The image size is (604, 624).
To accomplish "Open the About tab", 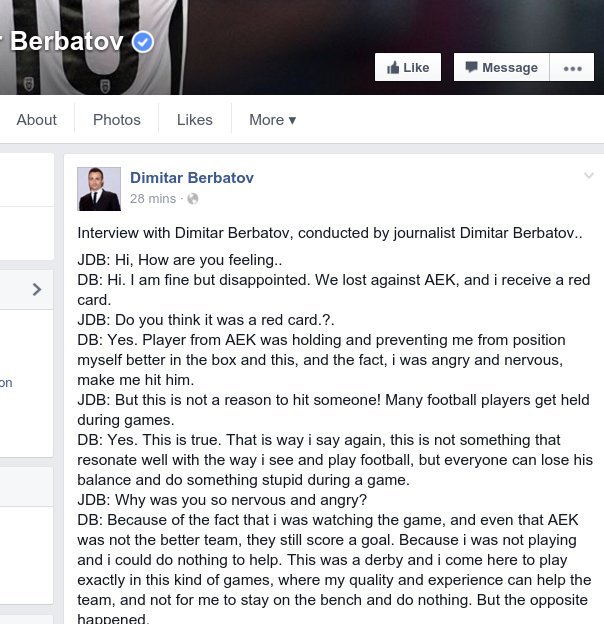I will pyautogui.click(x=36, y=120).
